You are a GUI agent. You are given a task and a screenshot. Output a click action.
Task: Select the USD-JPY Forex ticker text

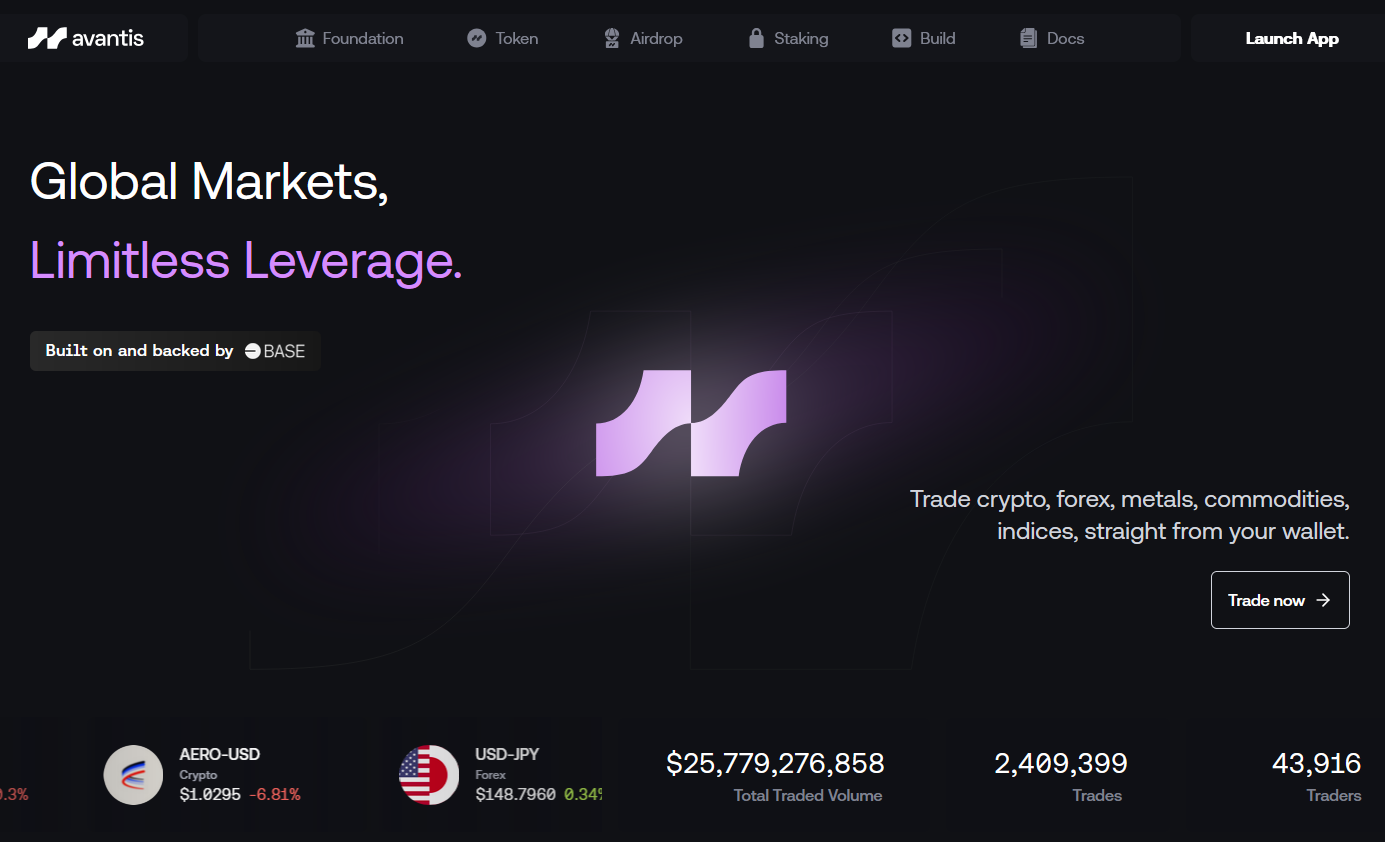pyautogui.click(x=515, y=795)
